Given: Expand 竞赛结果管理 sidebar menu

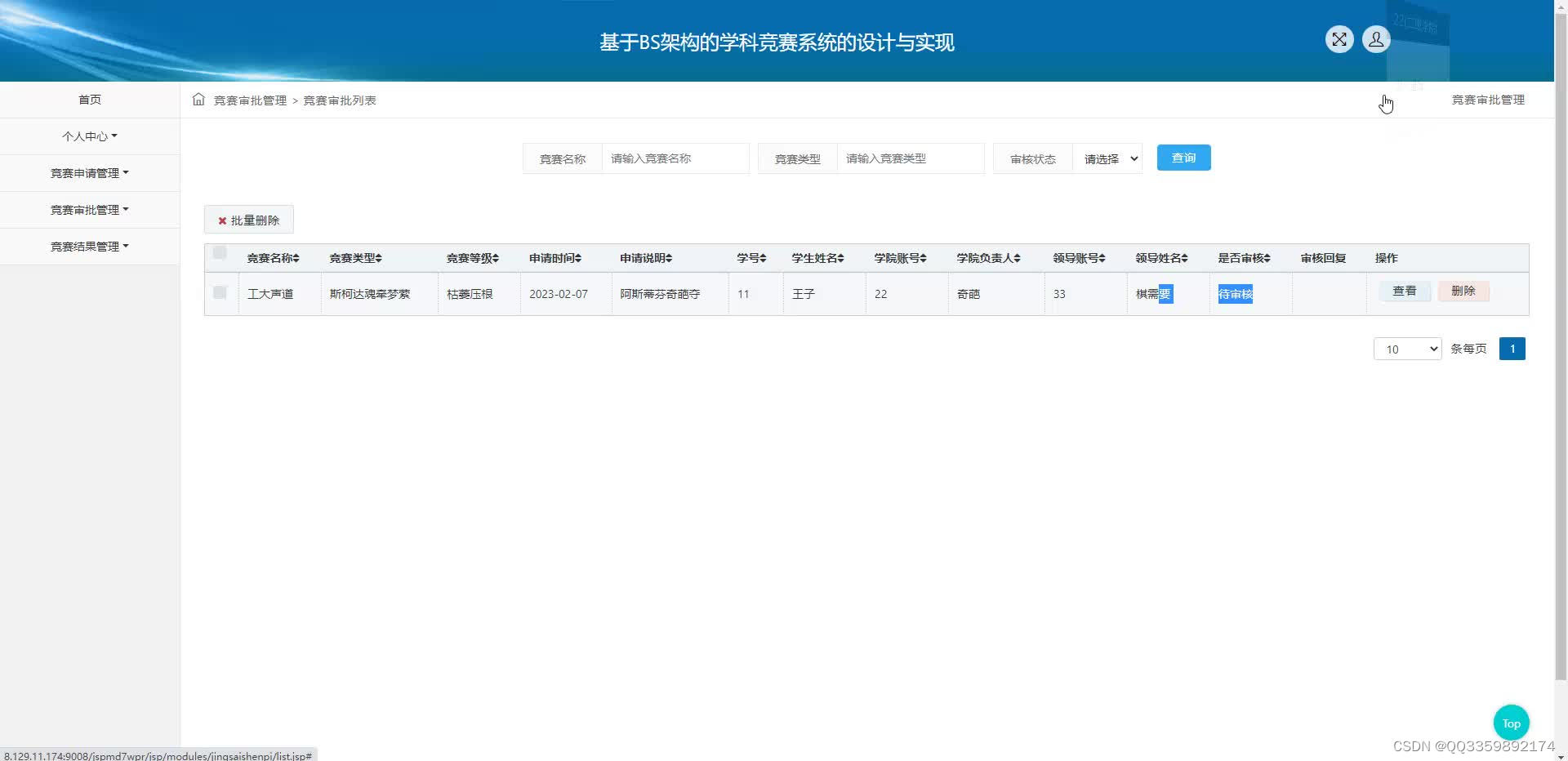Looking at the screenshot, I should pos(90,247).
